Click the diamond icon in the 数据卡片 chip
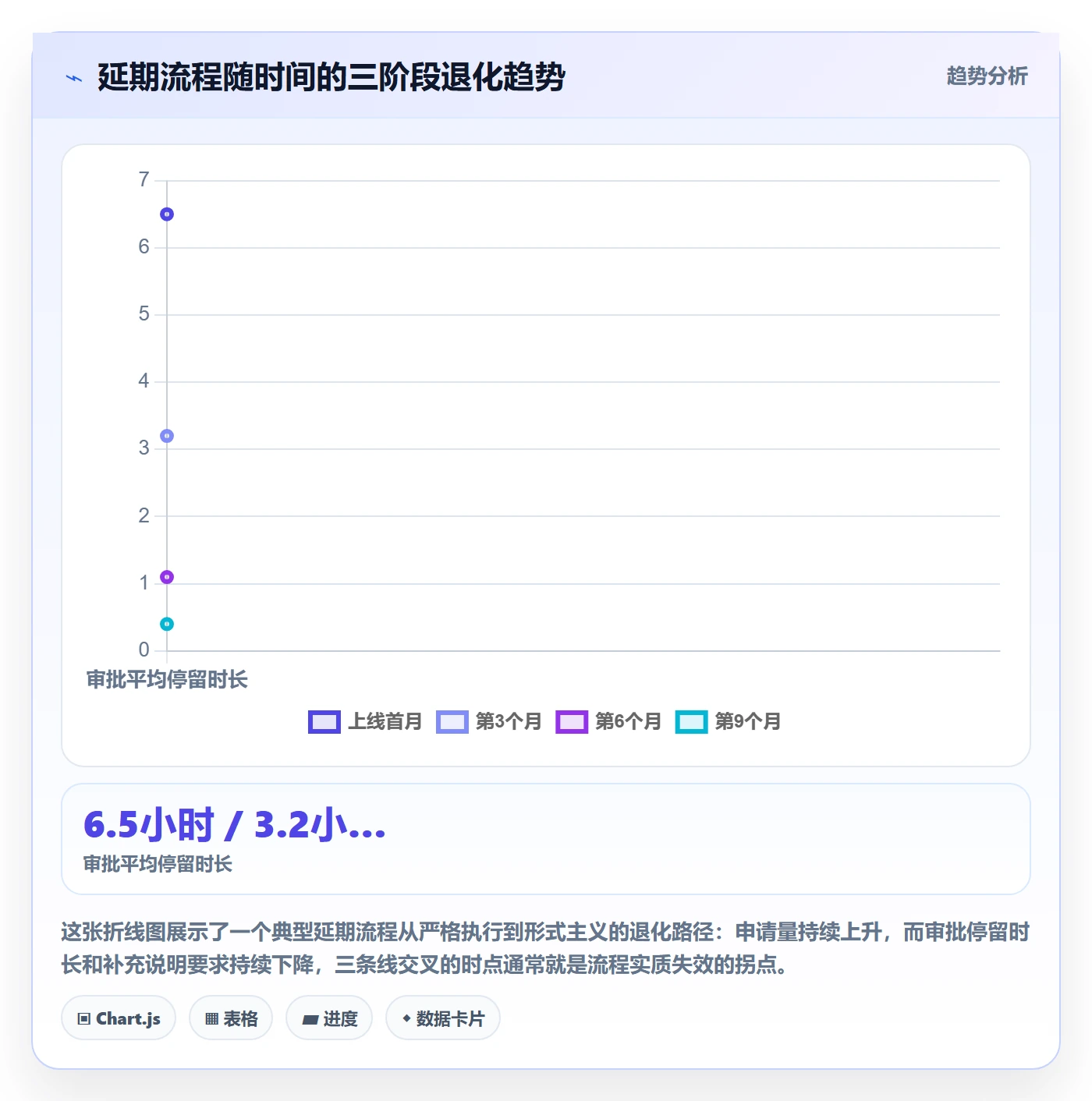This screenshot has height=1101, width=1092. coord(406,1018)
